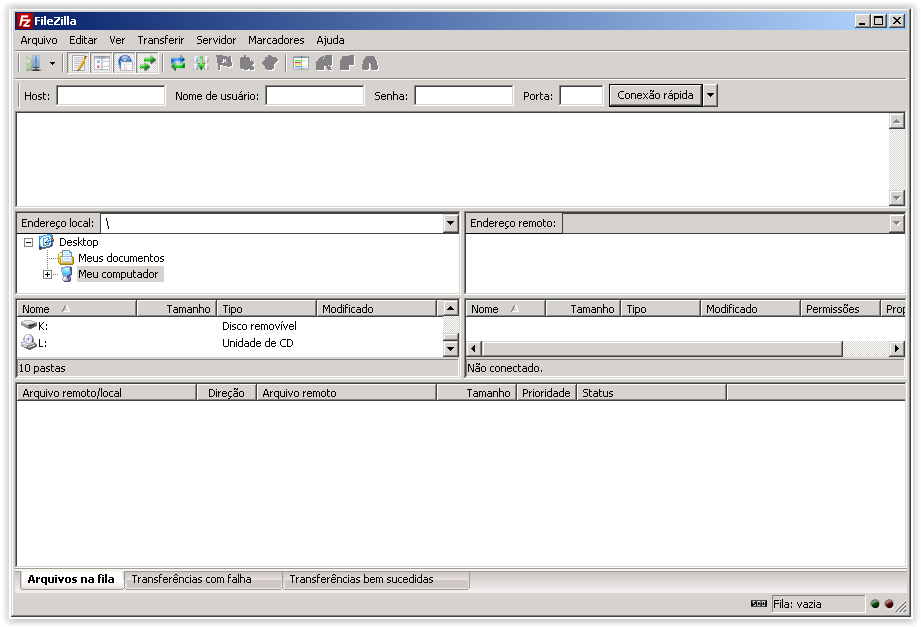Viewport: 921px width, 627px height.
Task: Click the remote list horizontal scrollbar thumb
Action: click(x=662, y=348)
